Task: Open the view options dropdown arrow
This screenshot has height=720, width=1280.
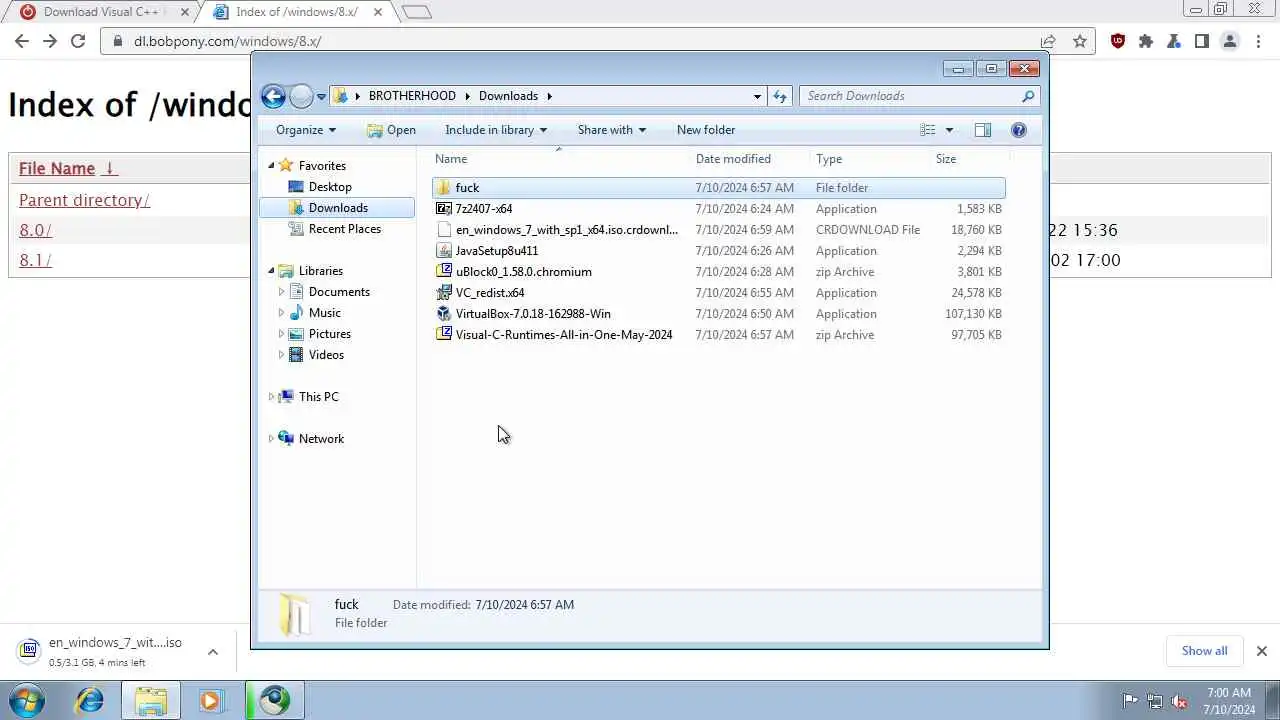Action: pos(949,130)
